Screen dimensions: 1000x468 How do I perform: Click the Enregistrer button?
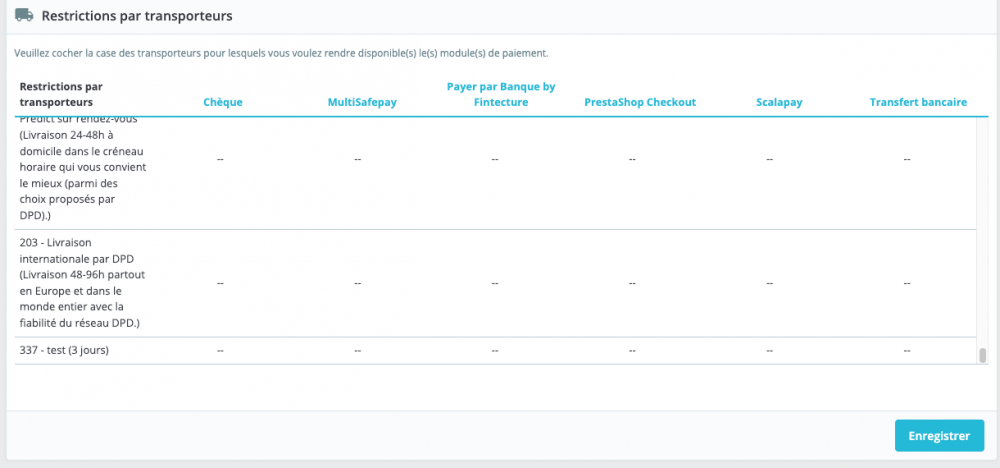939,435
